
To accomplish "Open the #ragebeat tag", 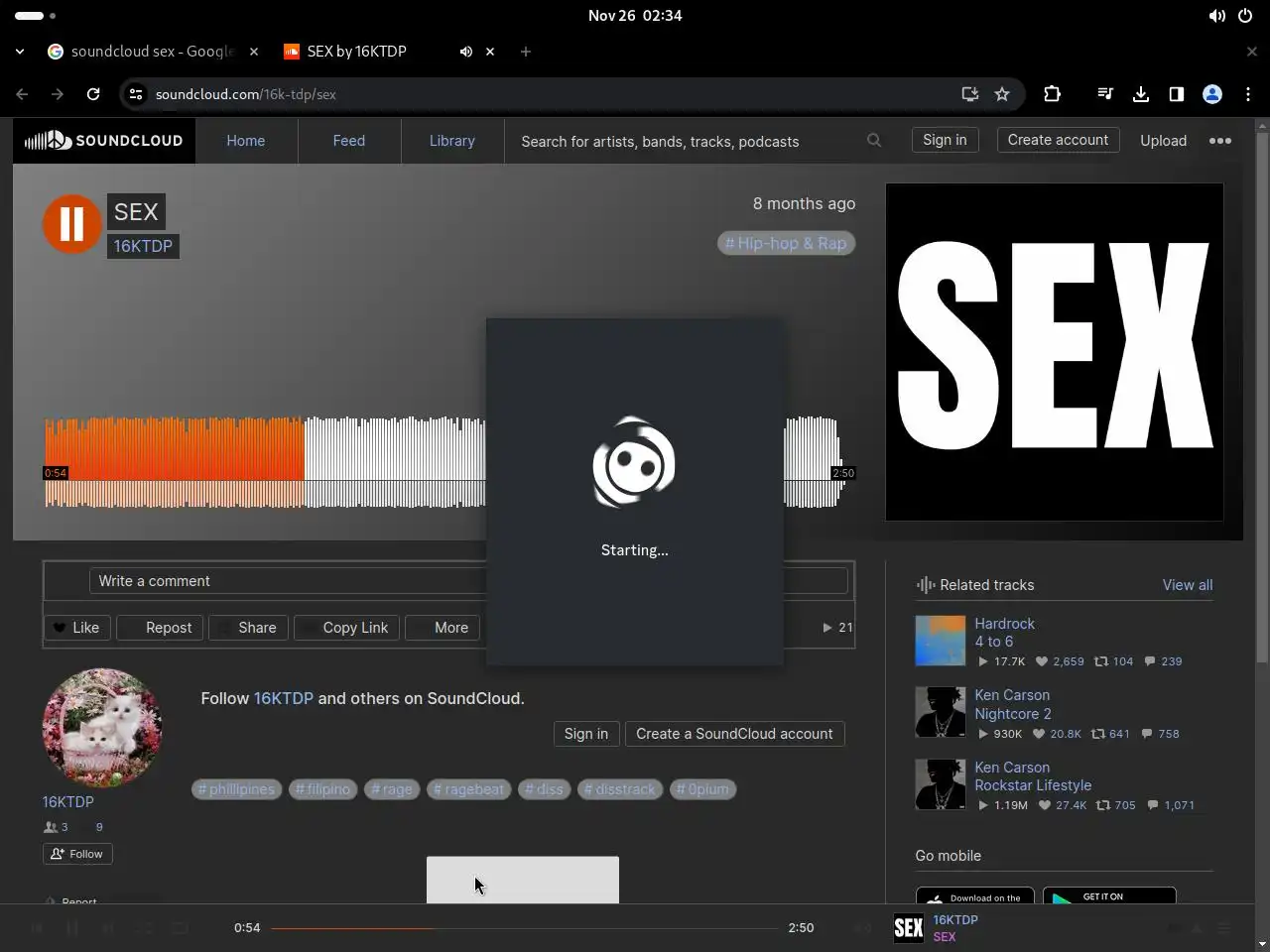I will [x=468, y=789].
